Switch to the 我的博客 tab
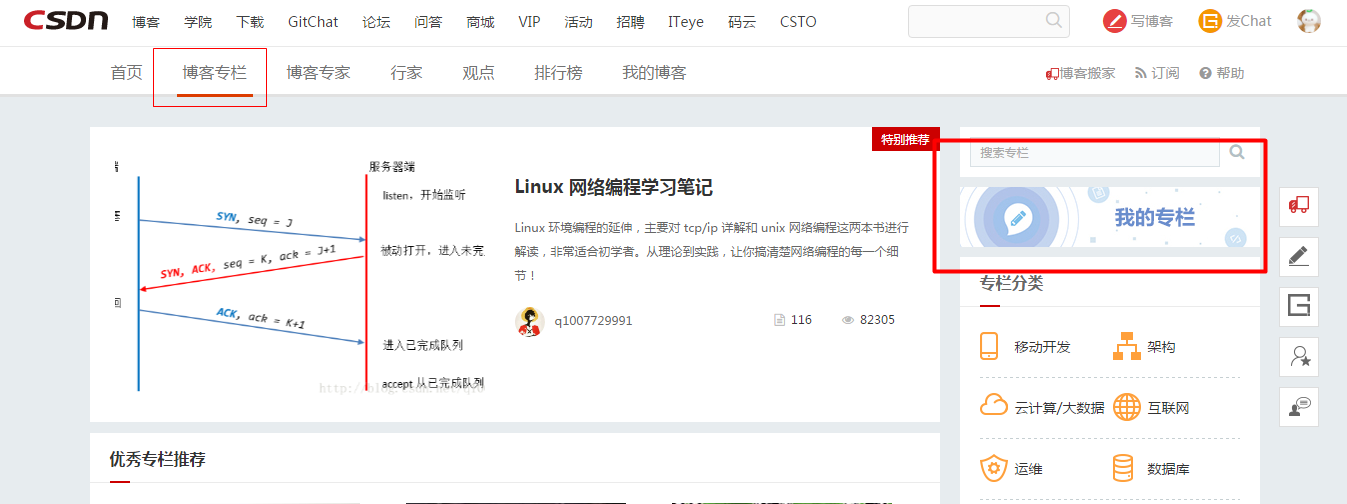1347x504 pixels. point(654,73)
